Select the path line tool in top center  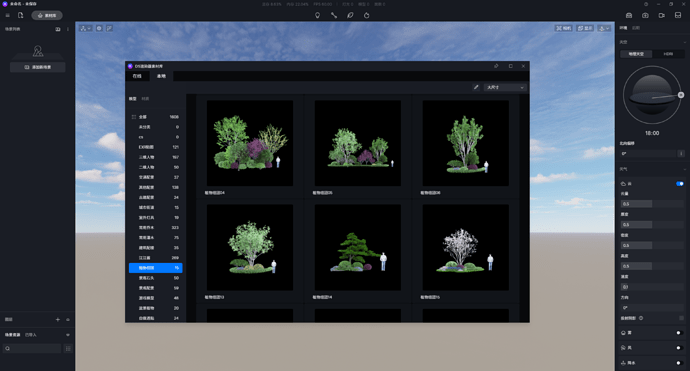tap(334, 15)
